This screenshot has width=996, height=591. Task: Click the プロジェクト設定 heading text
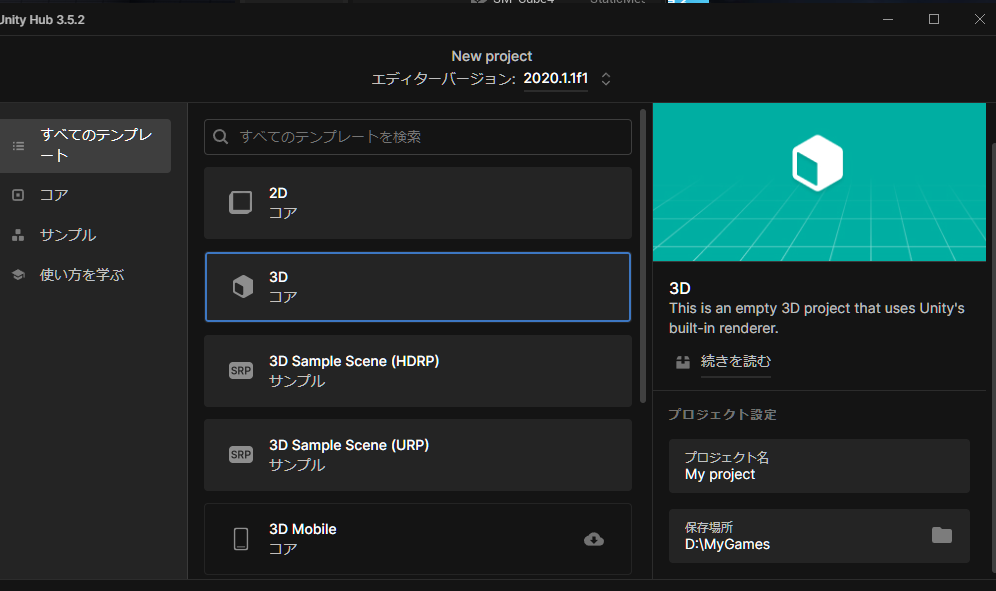(722, 414)
